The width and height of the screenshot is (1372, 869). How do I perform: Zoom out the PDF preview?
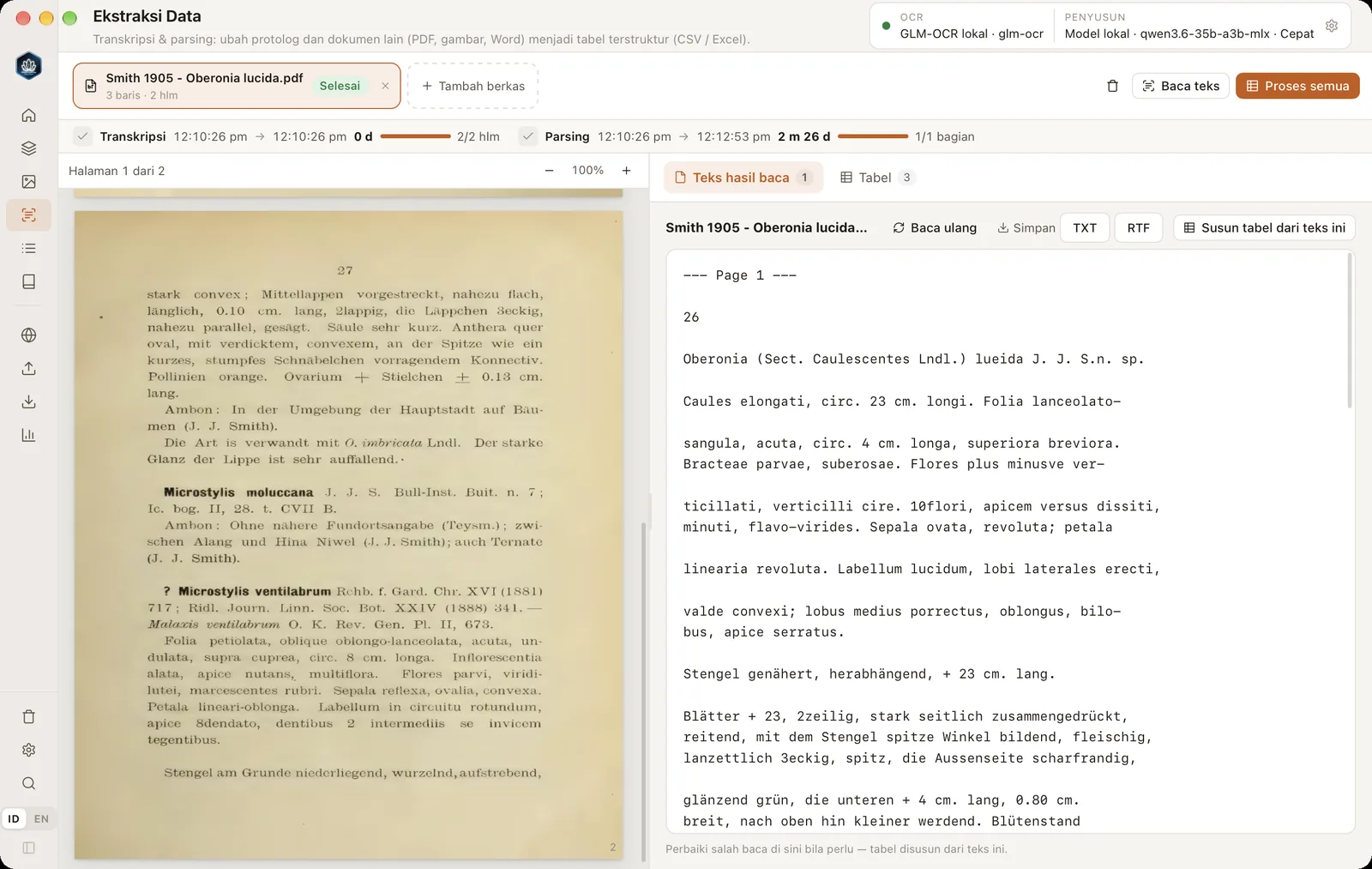(549, 171)
